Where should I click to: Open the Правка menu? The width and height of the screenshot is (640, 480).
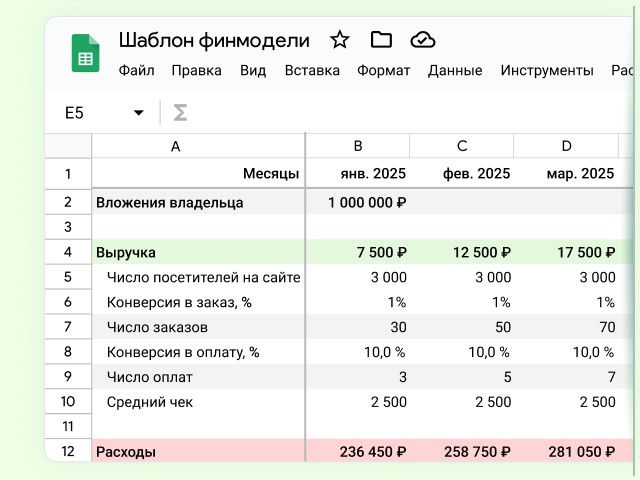196,70
